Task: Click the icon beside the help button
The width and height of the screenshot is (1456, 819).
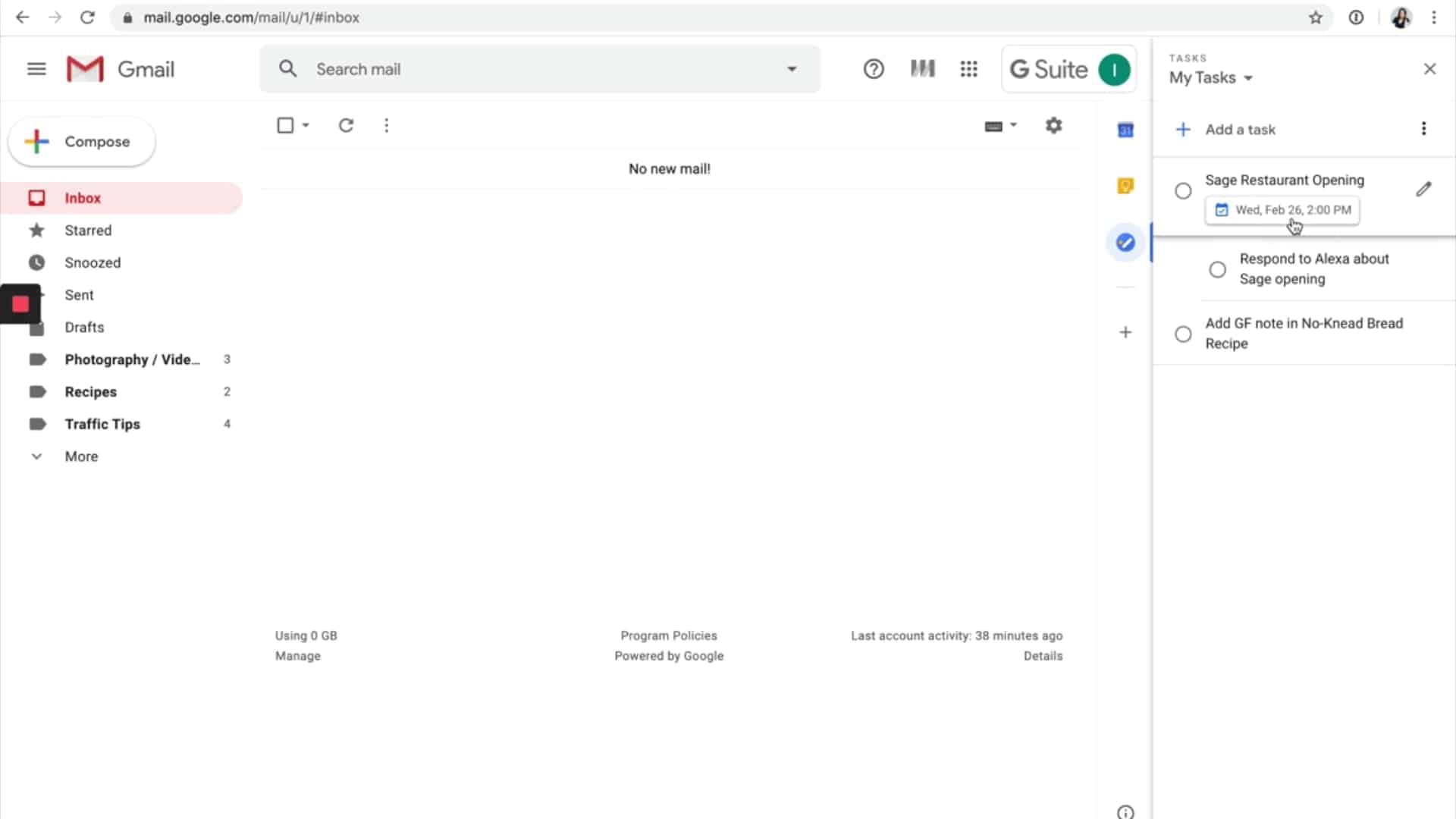Action: click(922, 69)
